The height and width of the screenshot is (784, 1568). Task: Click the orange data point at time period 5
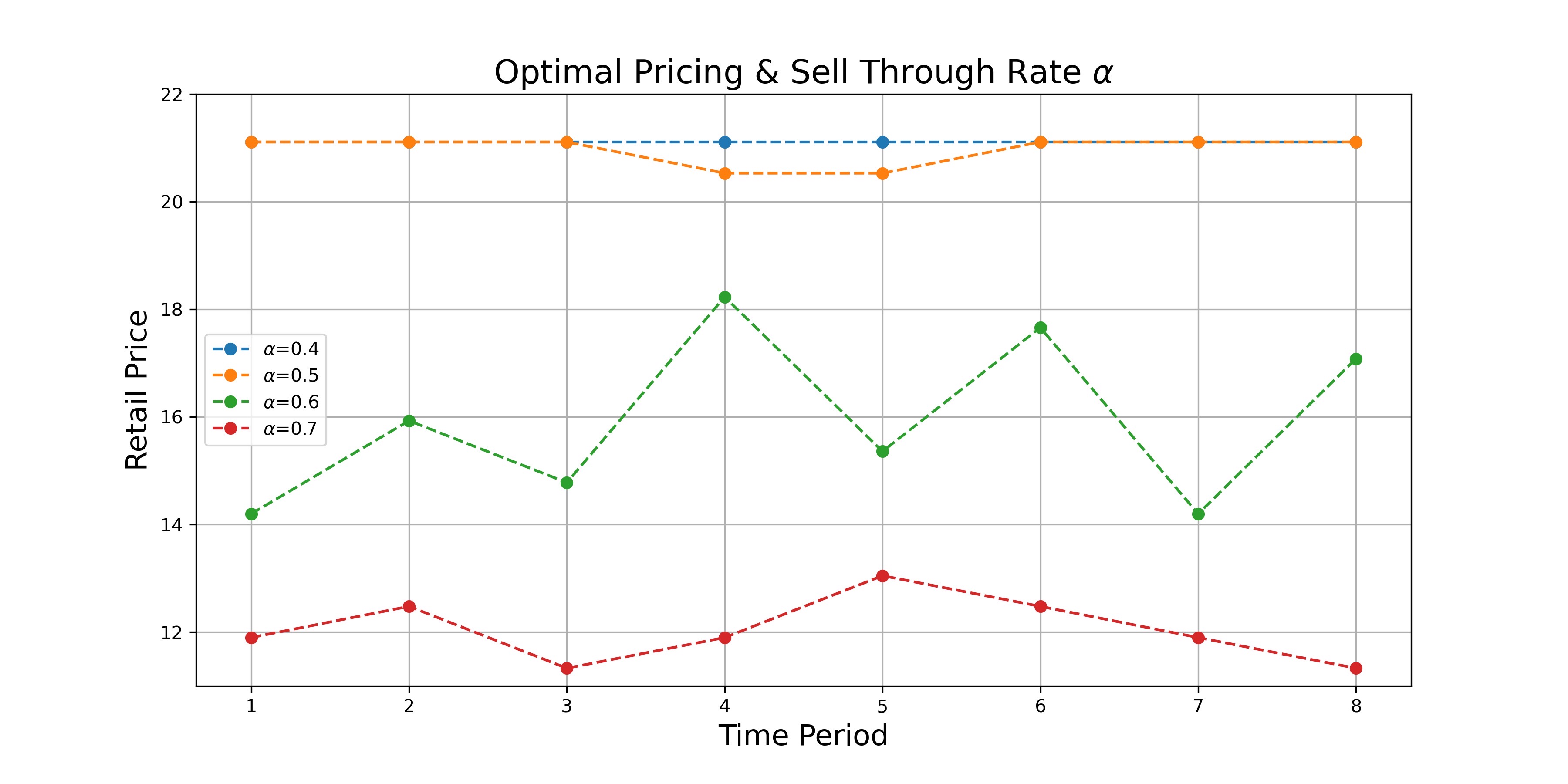click(x=882, y=173)
